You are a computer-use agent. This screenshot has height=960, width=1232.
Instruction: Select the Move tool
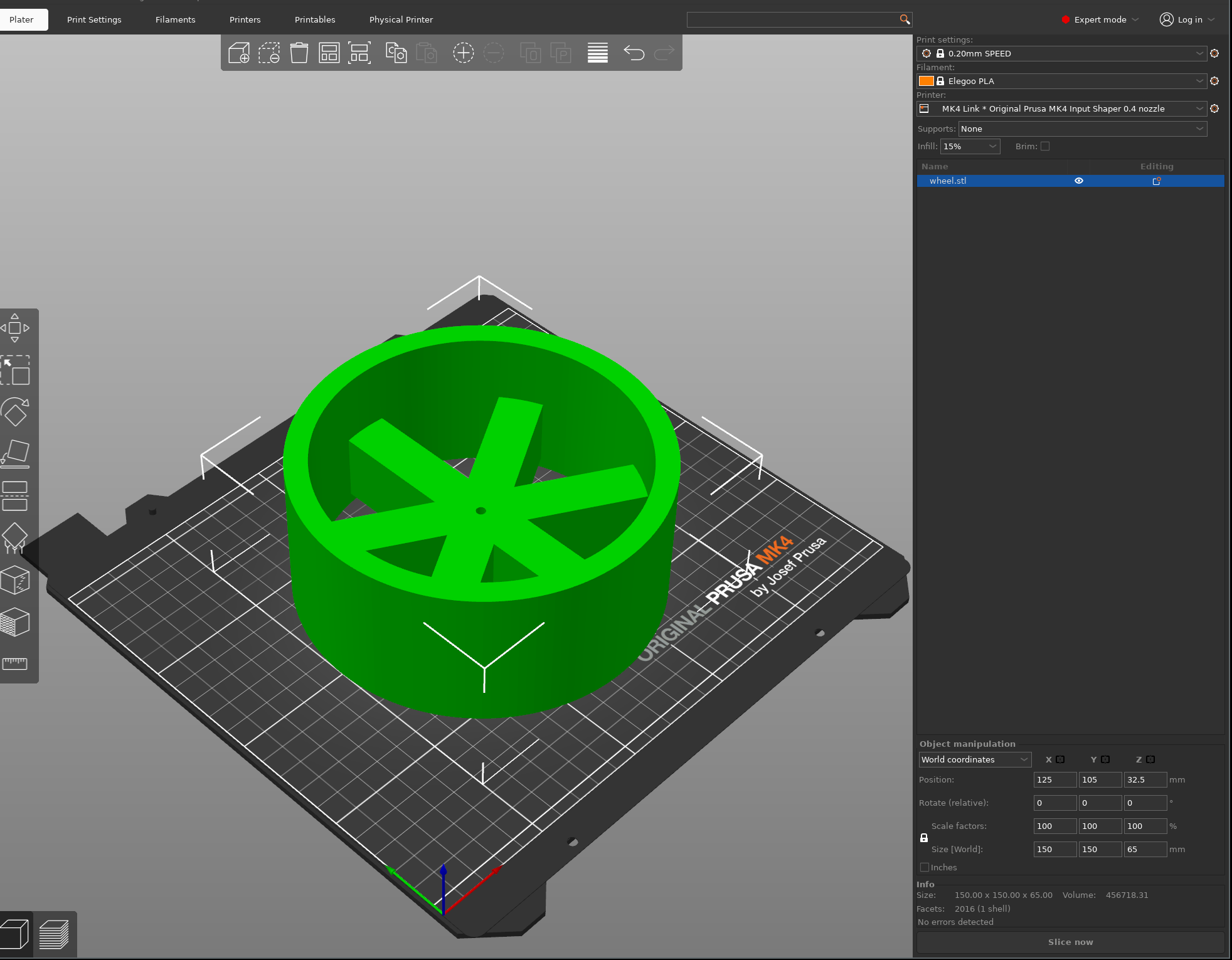(16, 327)
